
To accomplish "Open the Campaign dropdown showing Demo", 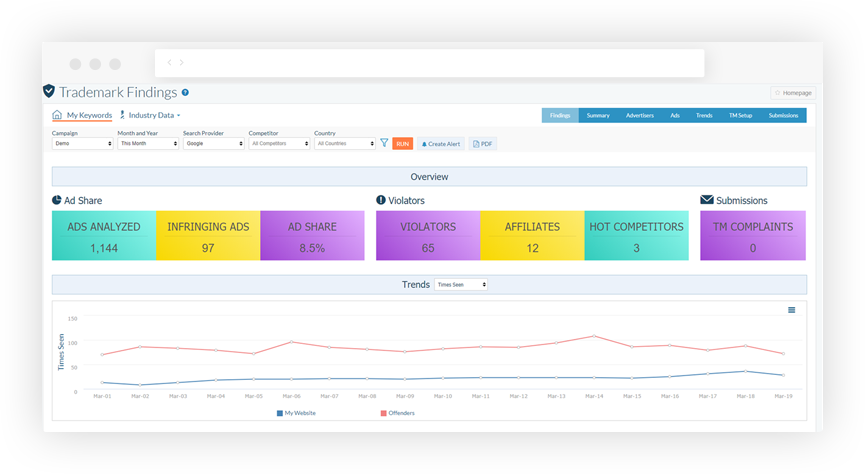I will coord(82,143).
